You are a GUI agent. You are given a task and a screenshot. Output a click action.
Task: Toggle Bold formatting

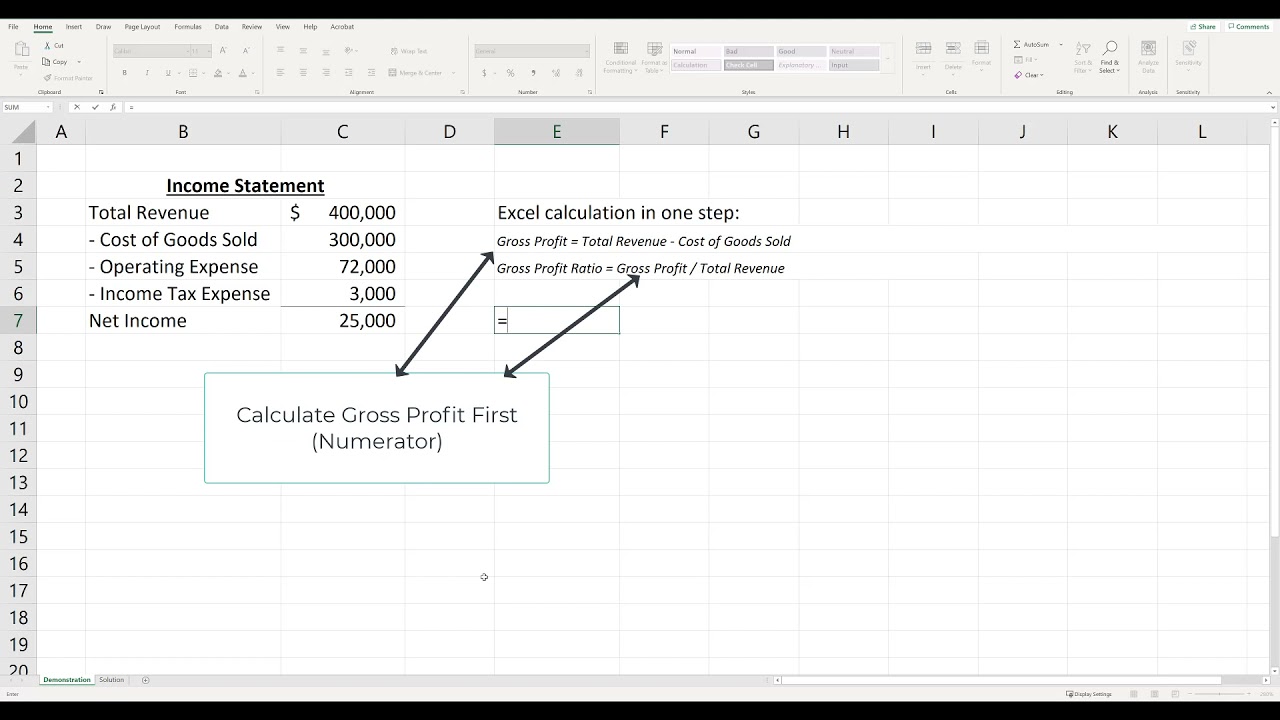[125, 73]
